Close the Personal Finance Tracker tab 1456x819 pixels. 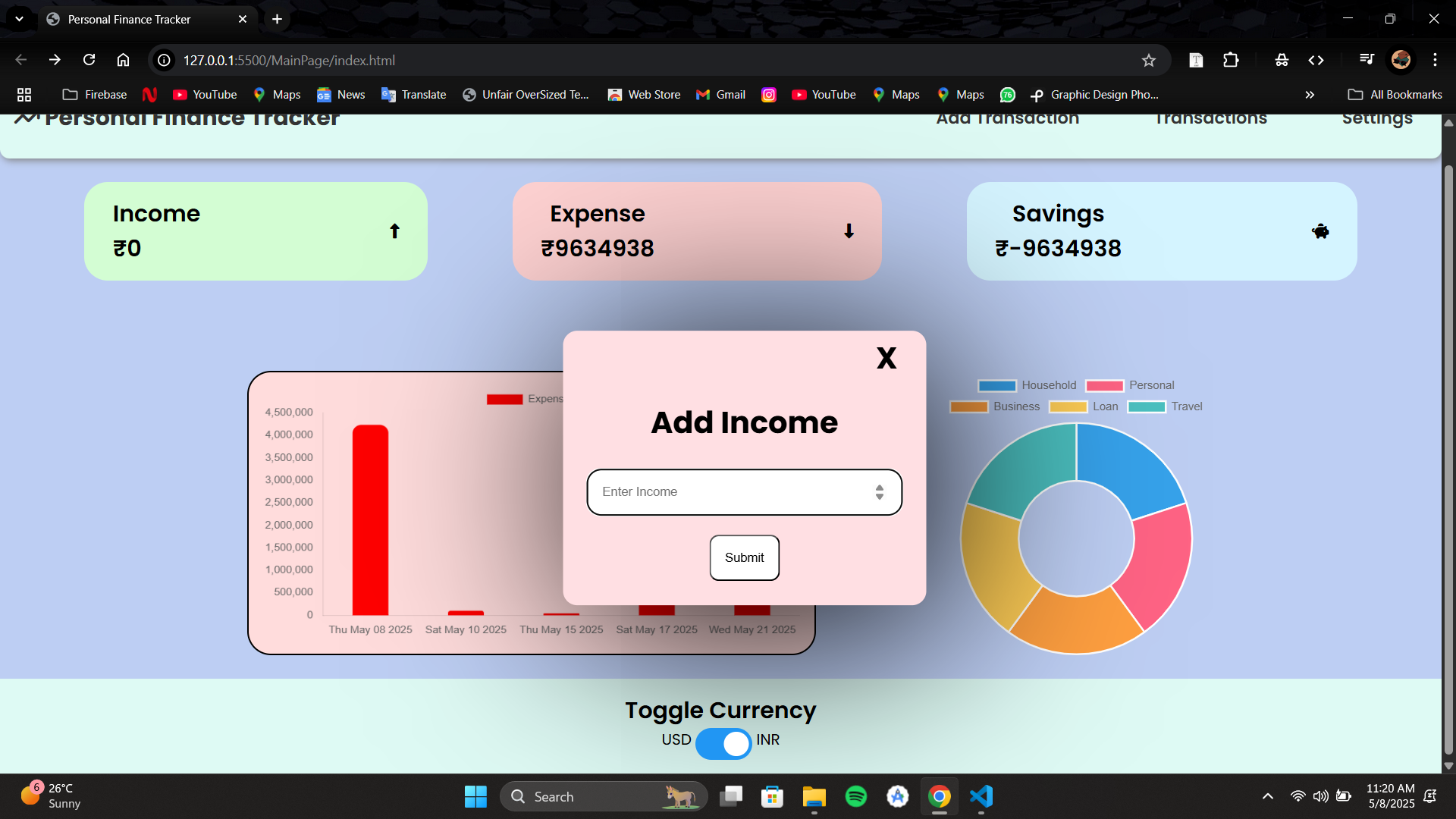[243, 19]
